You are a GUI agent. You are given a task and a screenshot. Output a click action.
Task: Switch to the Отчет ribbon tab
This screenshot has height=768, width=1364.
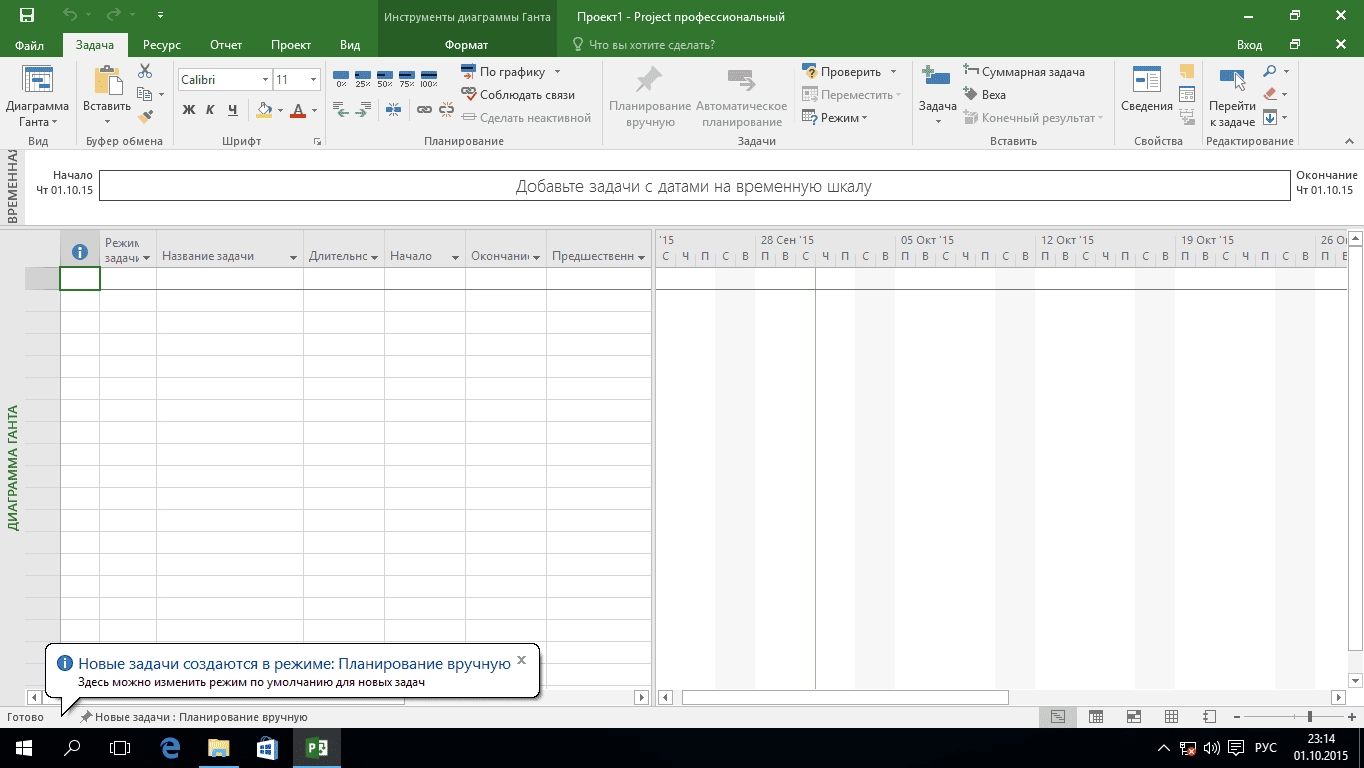click(226, 45)
